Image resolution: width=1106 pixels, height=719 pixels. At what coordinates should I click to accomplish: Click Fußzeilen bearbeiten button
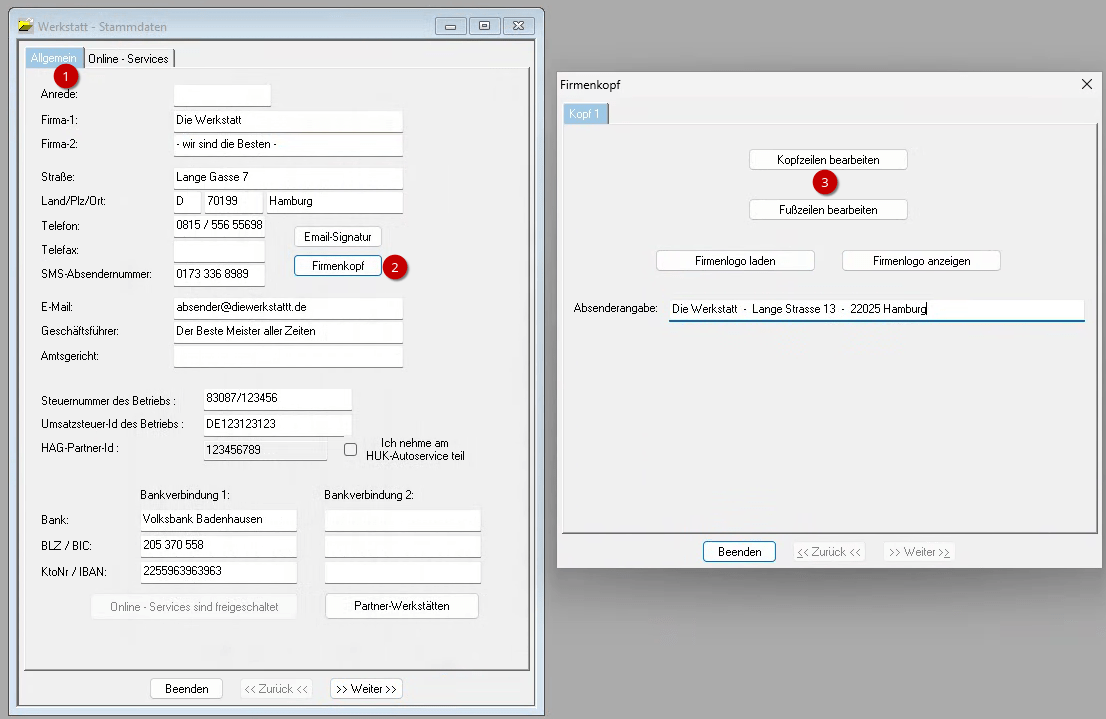pos(828,210)
